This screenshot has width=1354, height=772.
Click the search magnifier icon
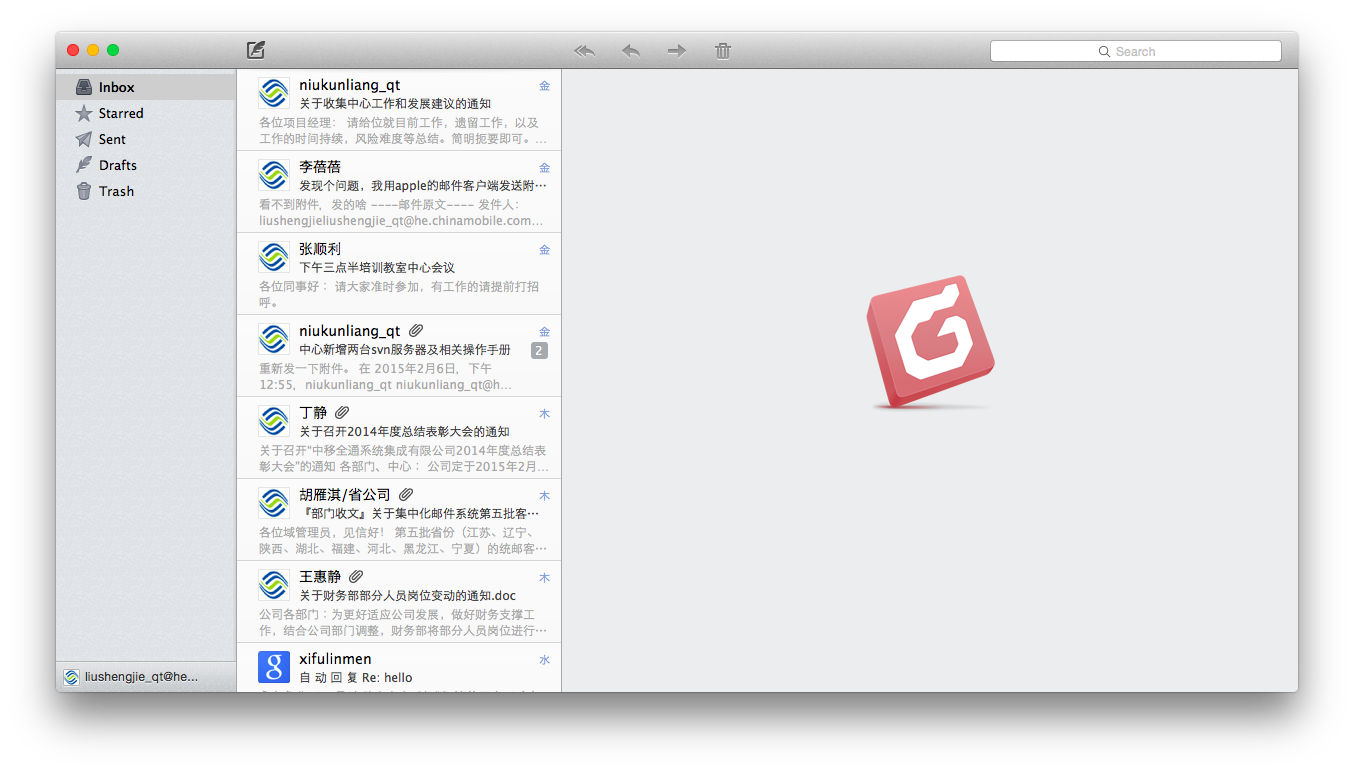click(x=1104, y=51)
